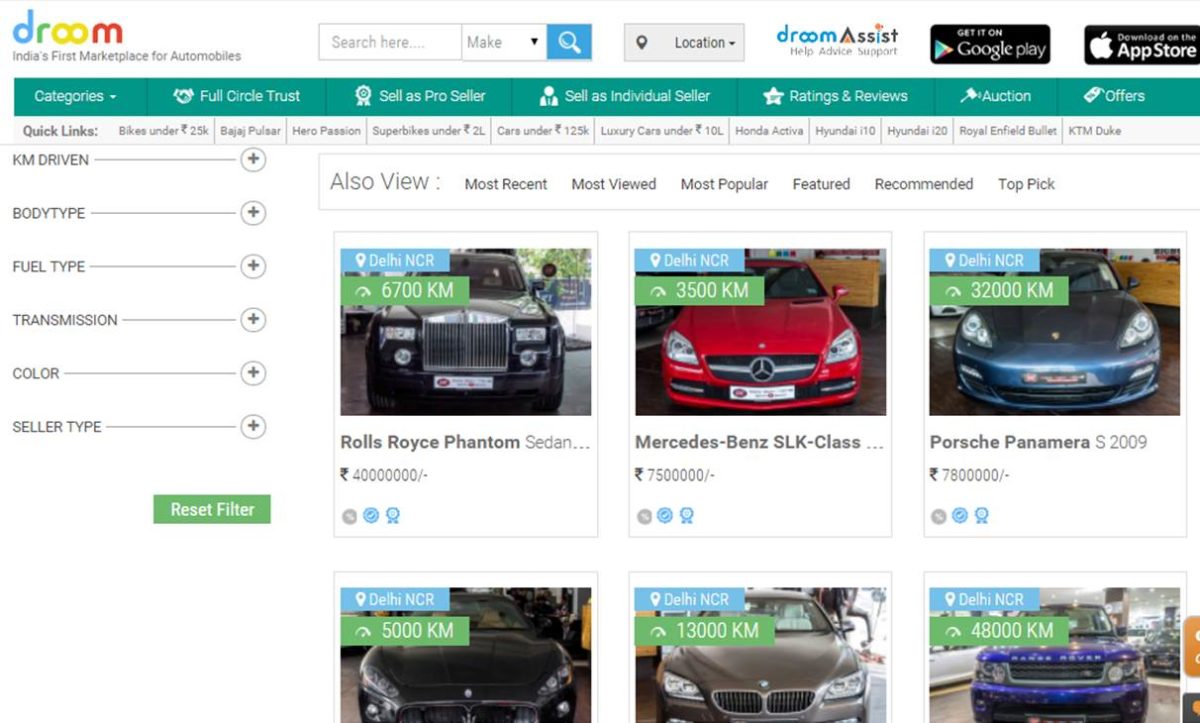Open the car photo tagged 5000 KM
Image resolution: width=1200 pixels, height=723 pixels.
click(x=466, y=655)
